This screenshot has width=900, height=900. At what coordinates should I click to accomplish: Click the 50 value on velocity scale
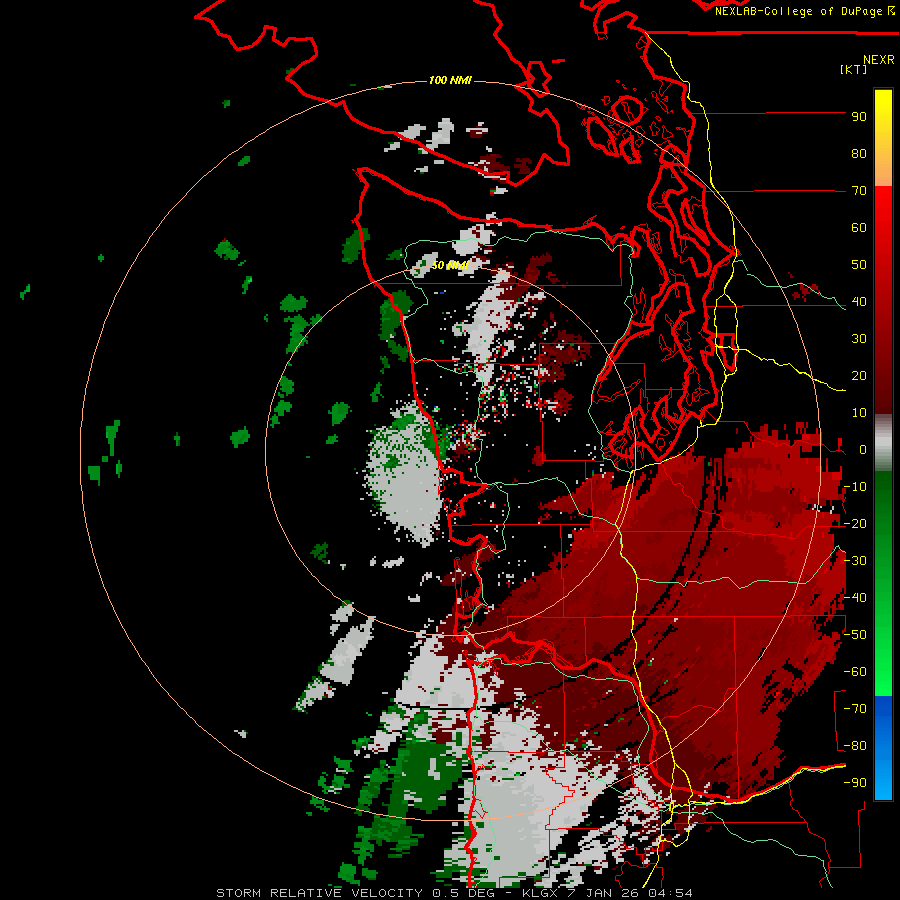pyautogui.click(x=859, y=265)
